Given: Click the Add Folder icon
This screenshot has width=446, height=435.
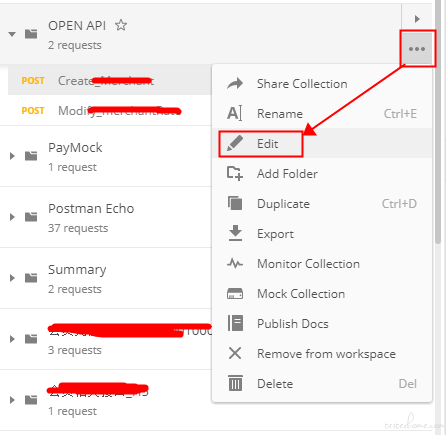Looking at the screenshot, I should (x=235, y=173).
